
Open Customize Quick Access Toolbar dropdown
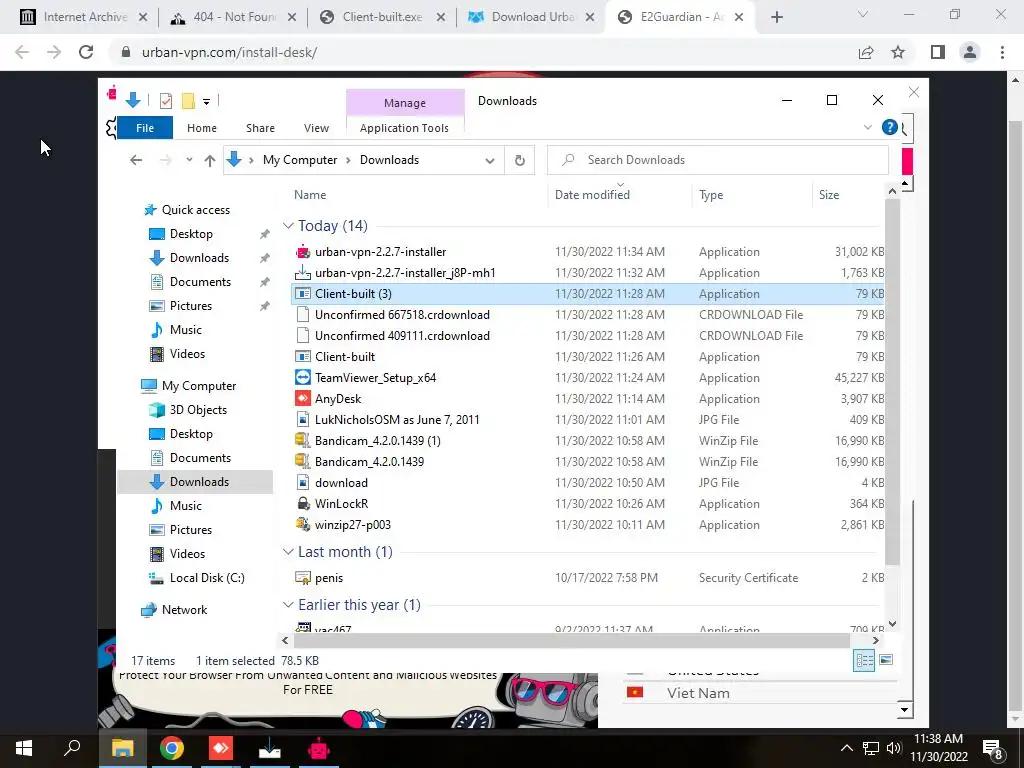tap(206, 101)
